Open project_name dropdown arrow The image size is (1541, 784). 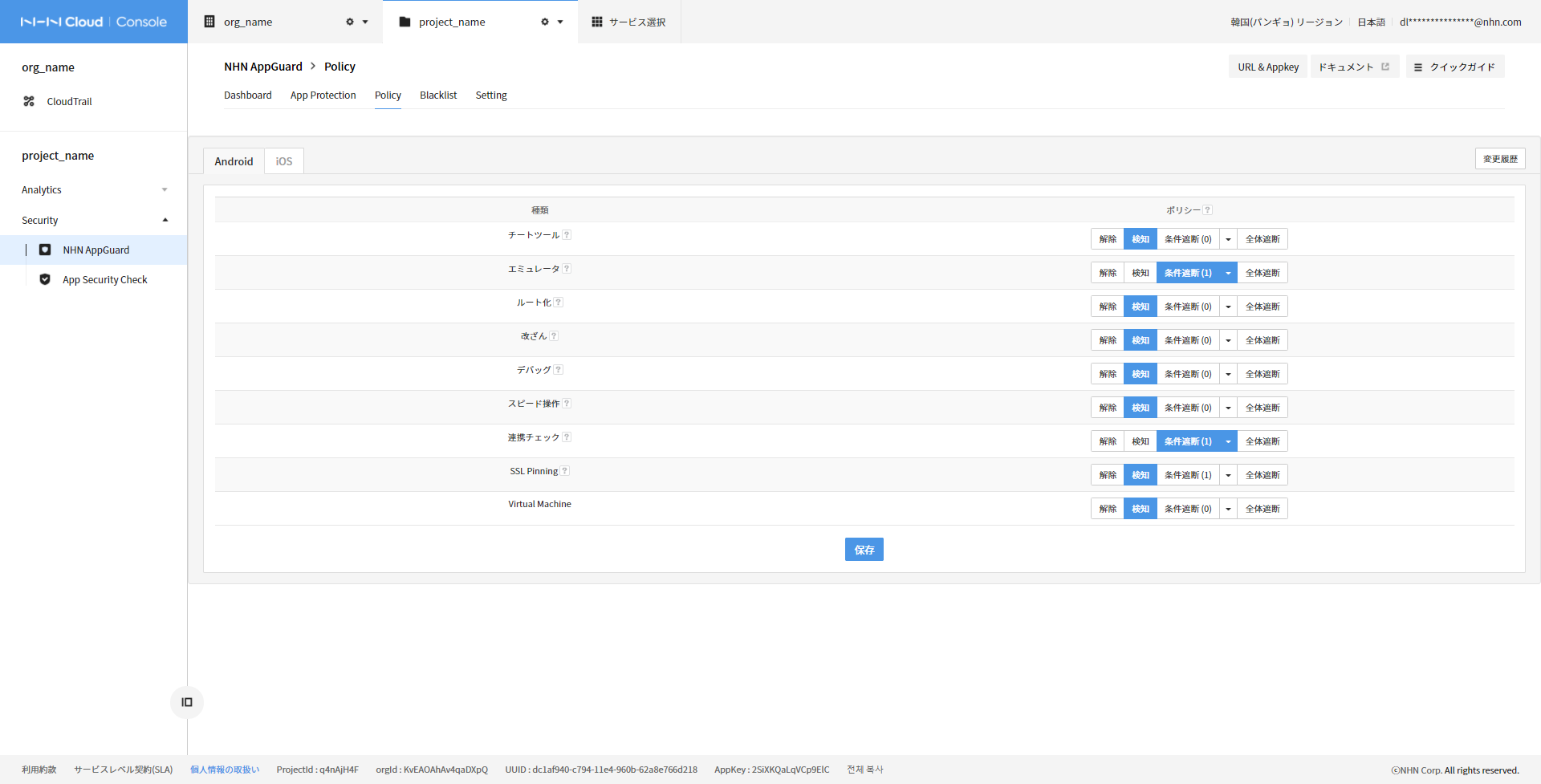(x=560, y=22)
